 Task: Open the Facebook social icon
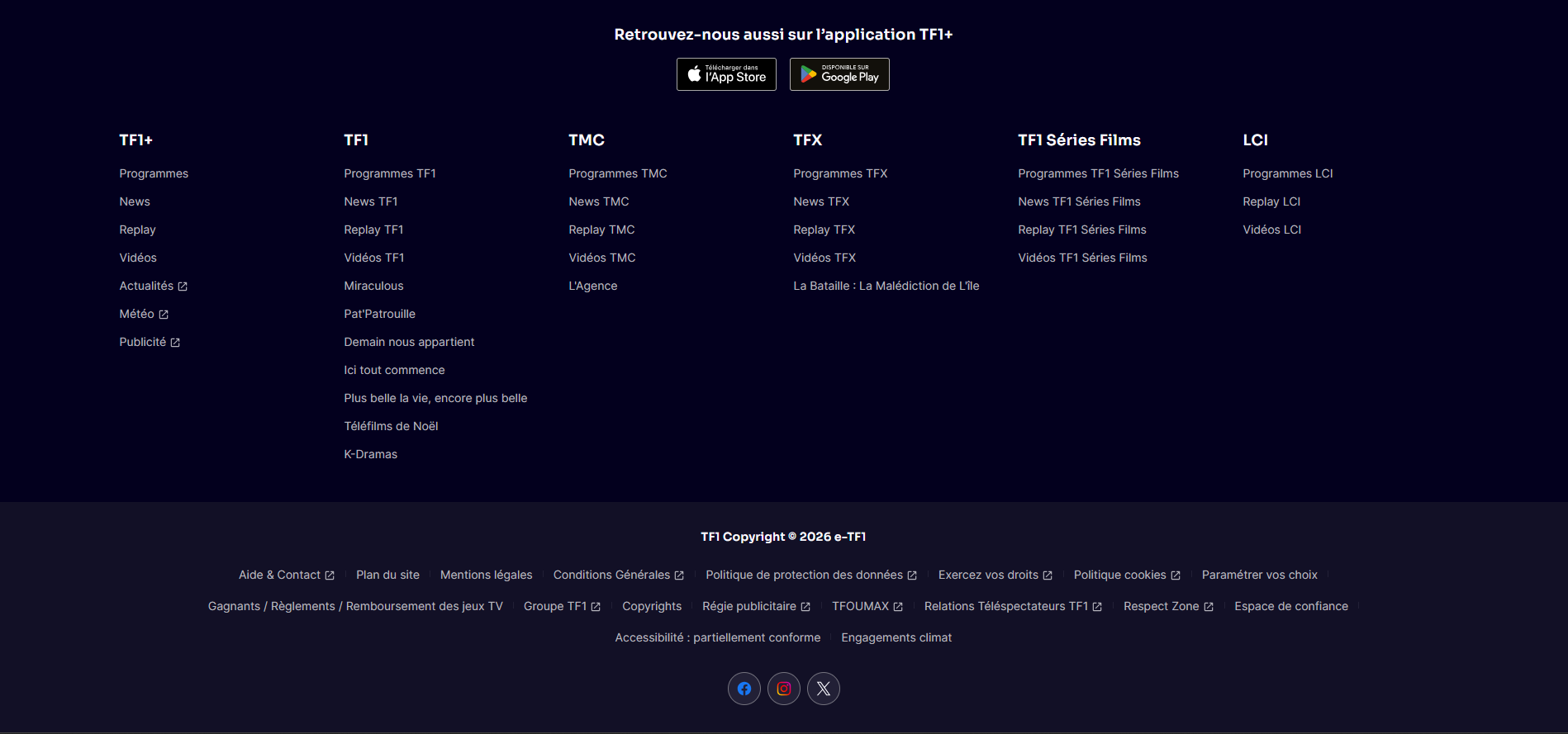744,689
